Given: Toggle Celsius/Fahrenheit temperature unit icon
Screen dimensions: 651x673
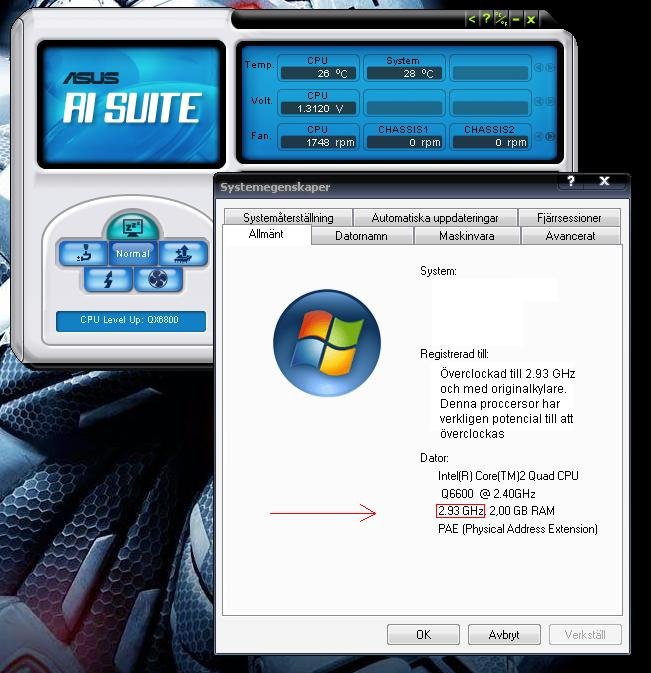Looking at the screenshot, I should pos(501,19).
